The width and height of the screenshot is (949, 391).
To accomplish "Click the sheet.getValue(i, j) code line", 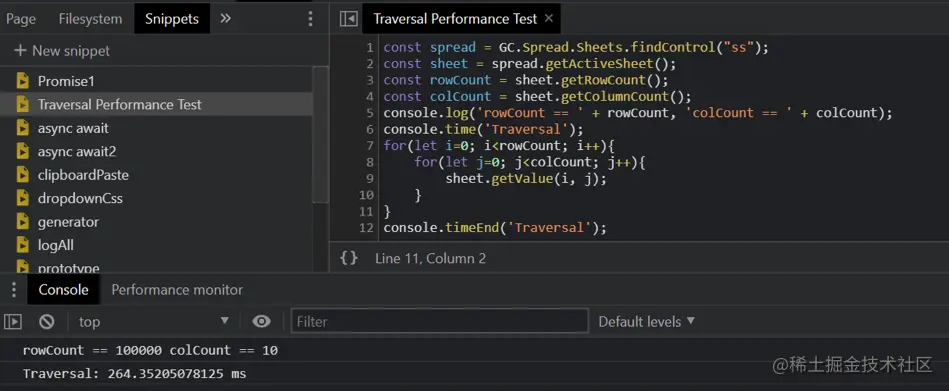I will point(526,179).
